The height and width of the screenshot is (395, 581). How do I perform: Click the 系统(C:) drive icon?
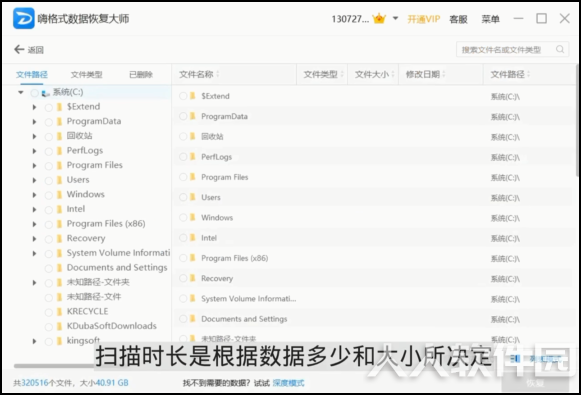[46, 93]
